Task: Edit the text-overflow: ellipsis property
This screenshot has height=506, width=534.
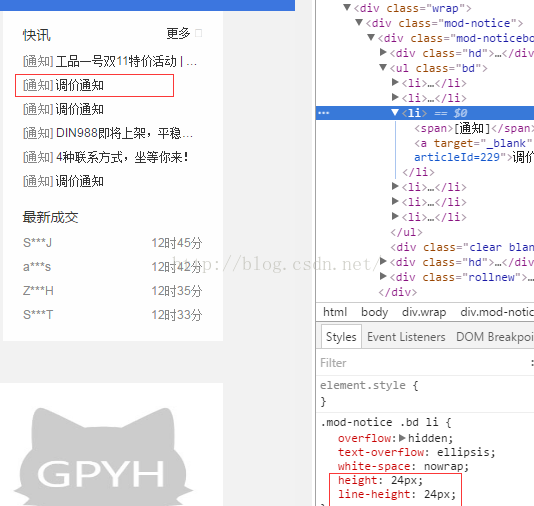Action: tap(417, 452)
